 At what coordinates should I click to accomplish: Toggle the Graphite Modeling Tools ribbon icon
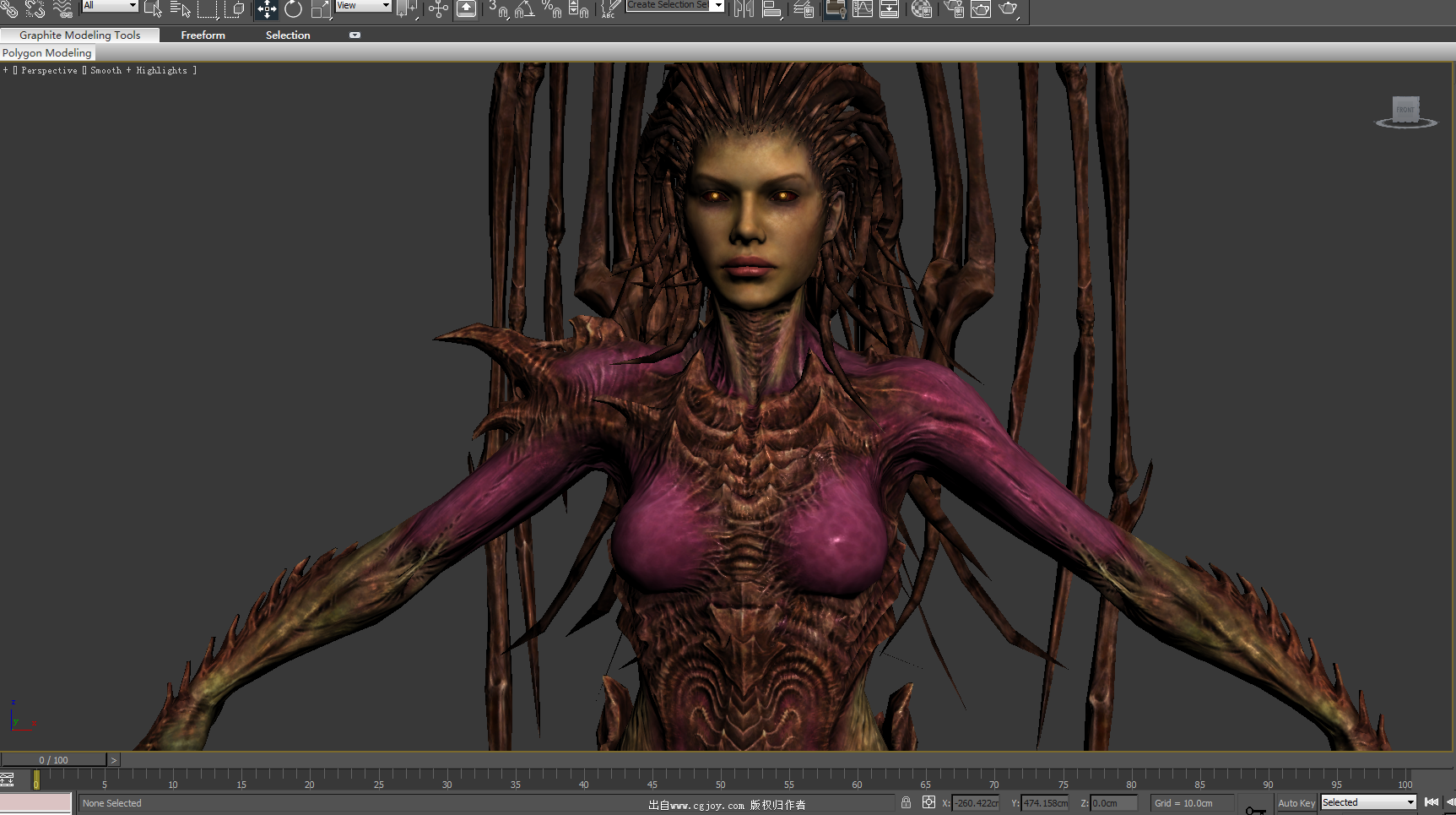[835, 8]
